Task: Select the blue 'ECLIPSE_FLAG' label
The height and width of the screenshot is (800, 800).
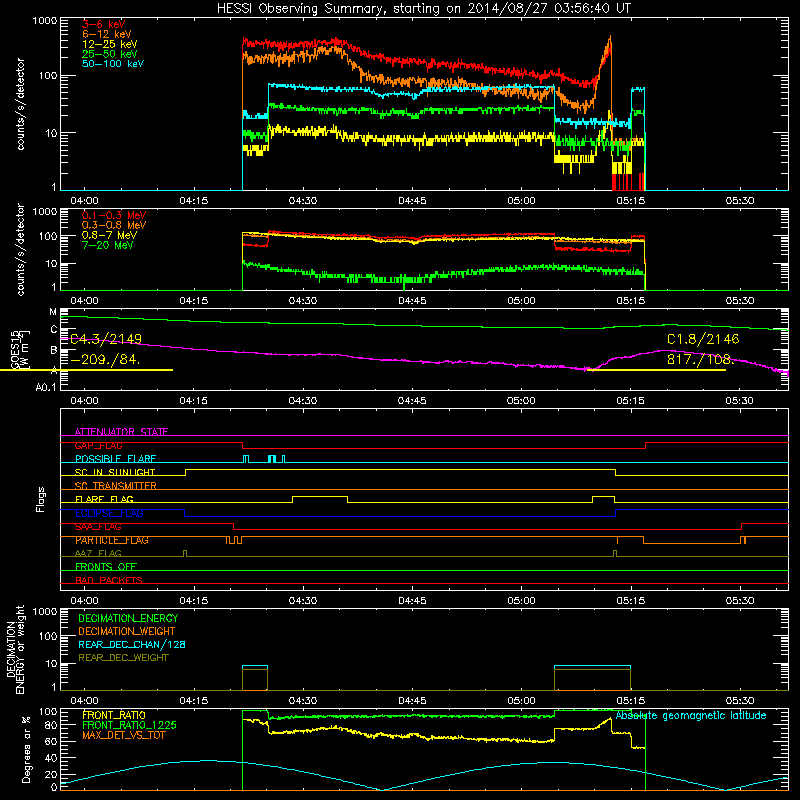Action: pos(109,513)
